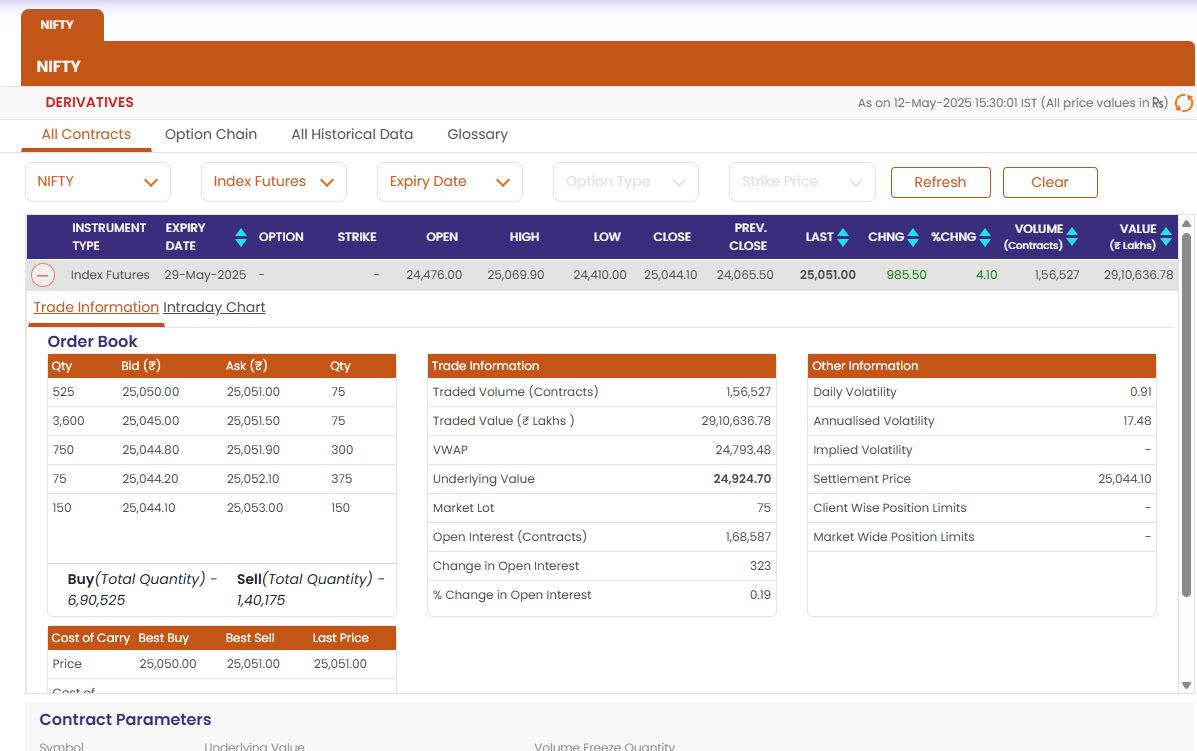Click the change value 985.50
This screenshot has width=1197, height=751.
(x=906, y=275)
